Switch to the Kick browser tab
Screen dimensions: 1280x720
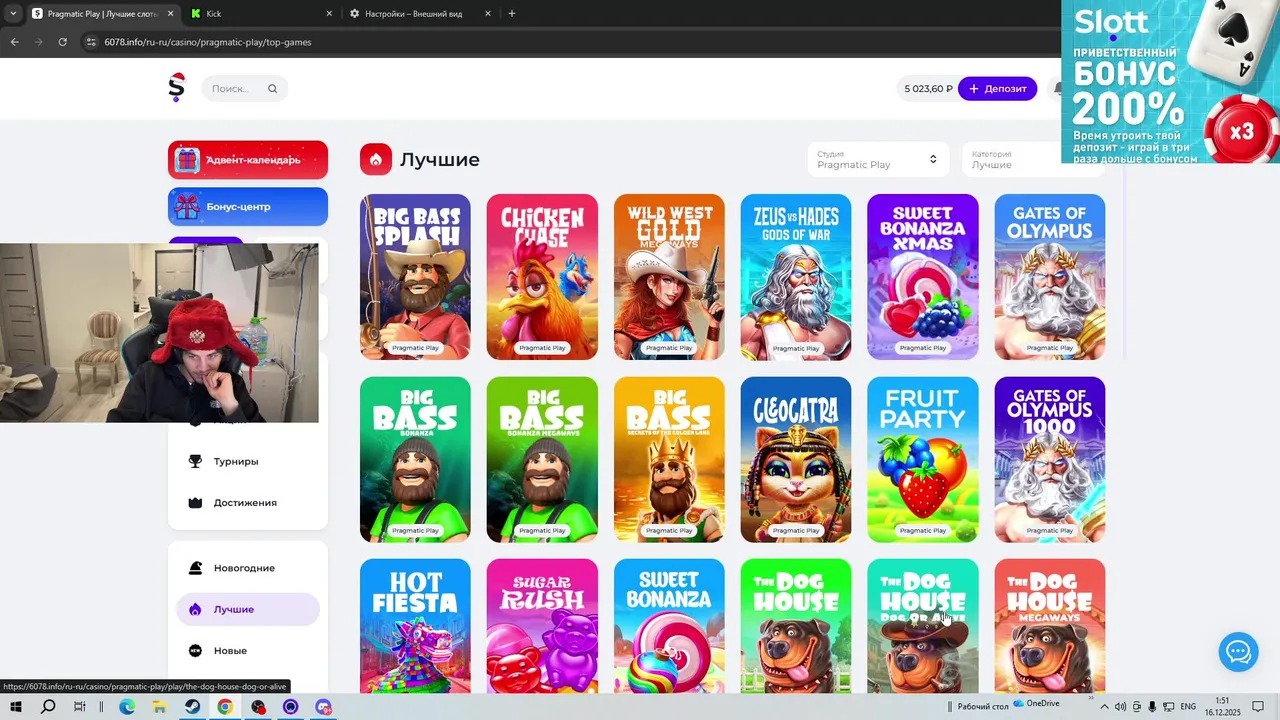coord(260,14)
